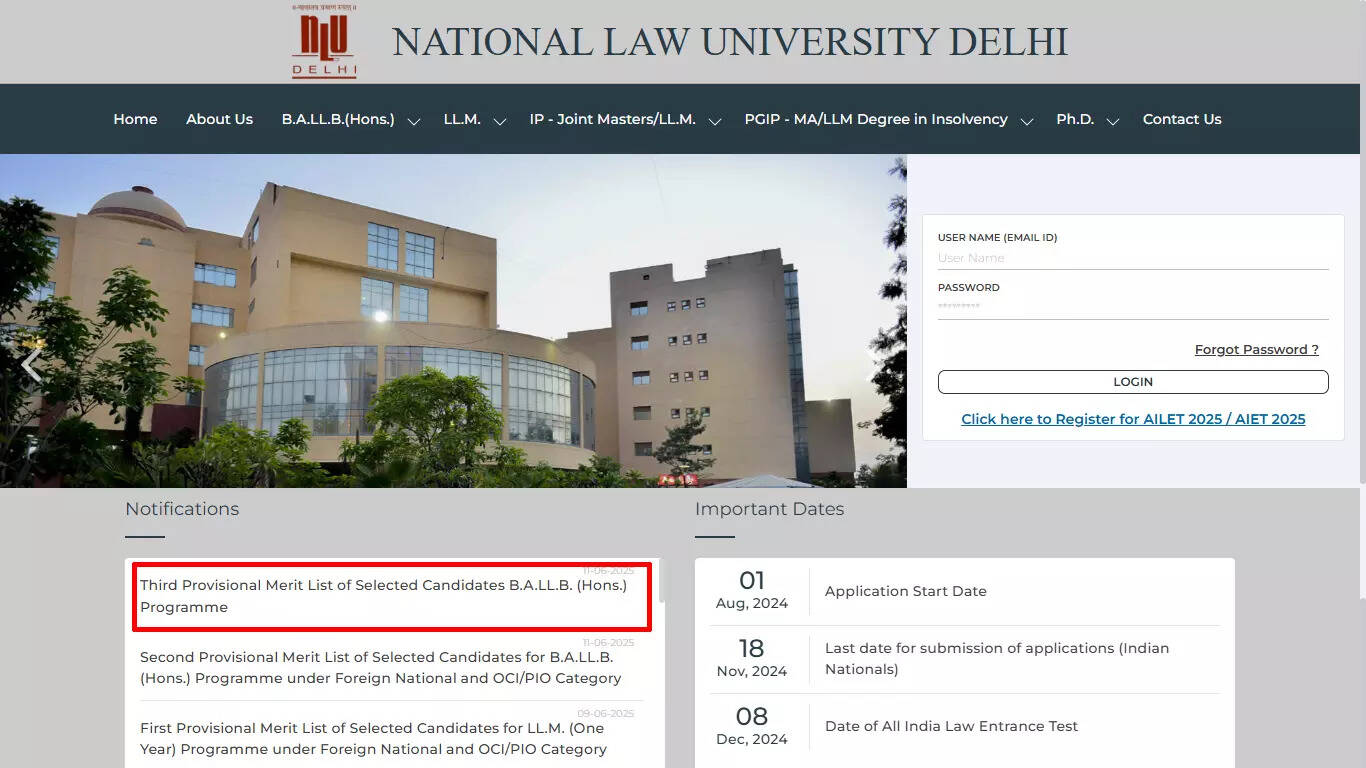This screenshot has height=768, width=1366.
Task: Click the User Name email field
Action: click(1133, 258)
